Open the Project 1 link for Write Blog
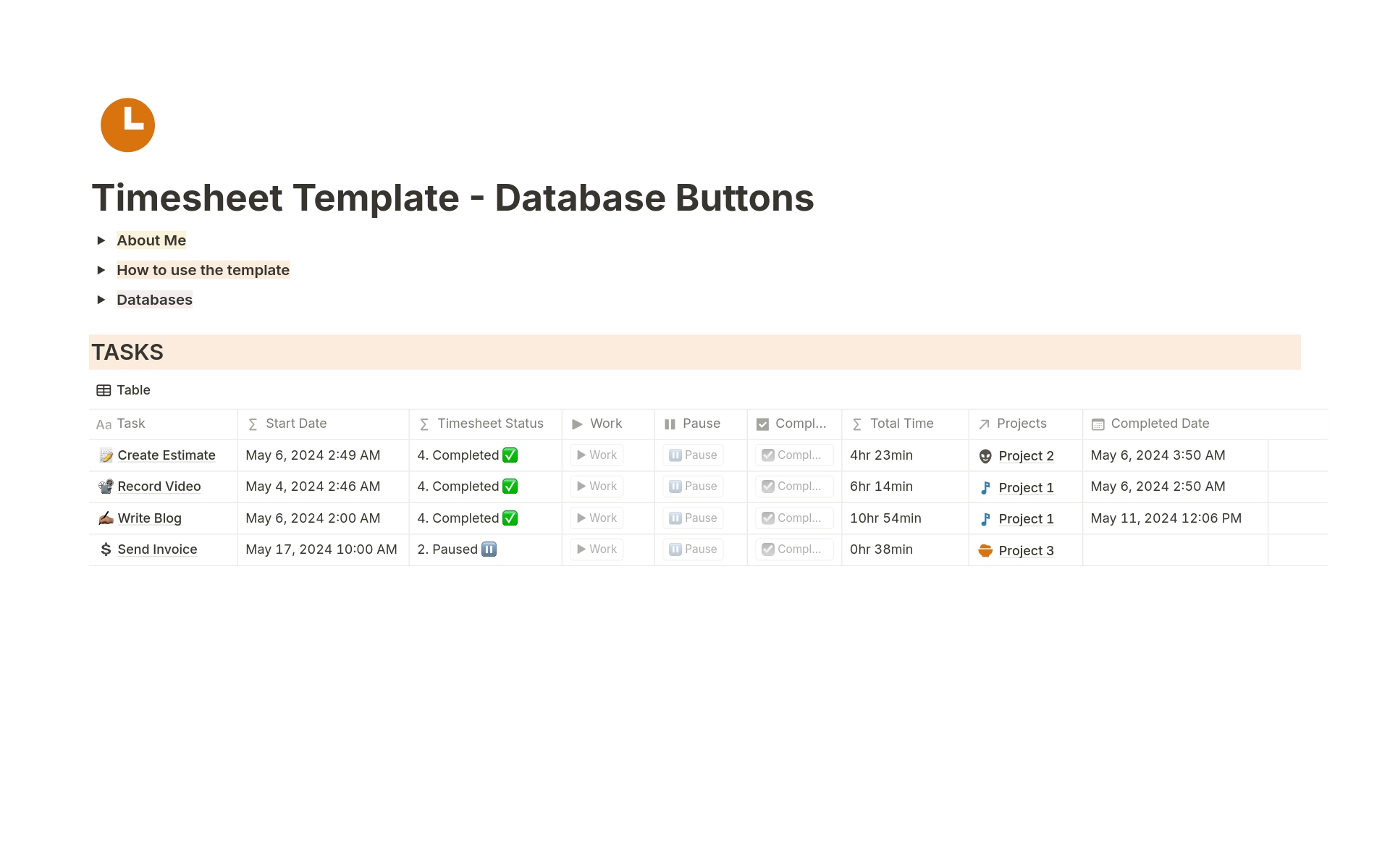1390x868 pixels. pos(1025,519)
